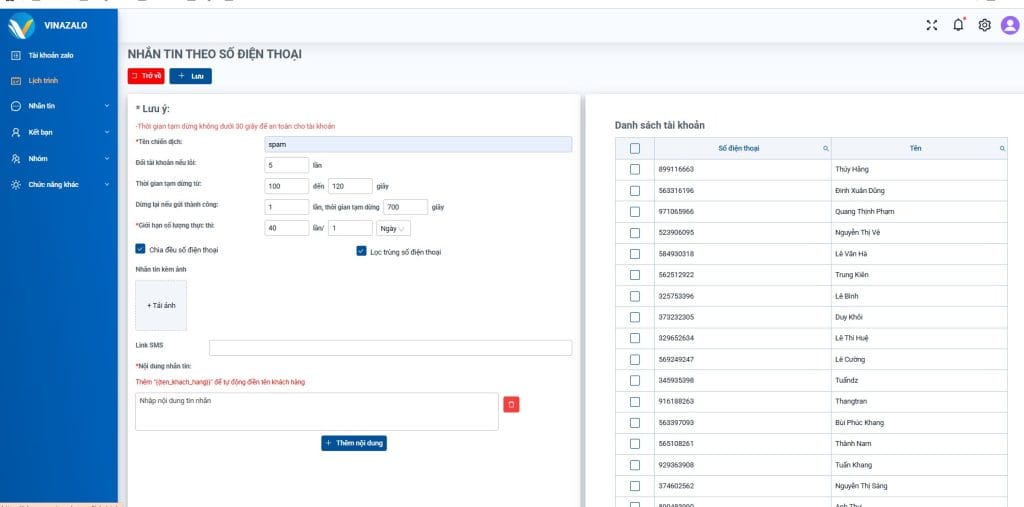Open the Ngày unit dropdown
This screenshot has width=1024, height=507.
click(x=393, y=228)
